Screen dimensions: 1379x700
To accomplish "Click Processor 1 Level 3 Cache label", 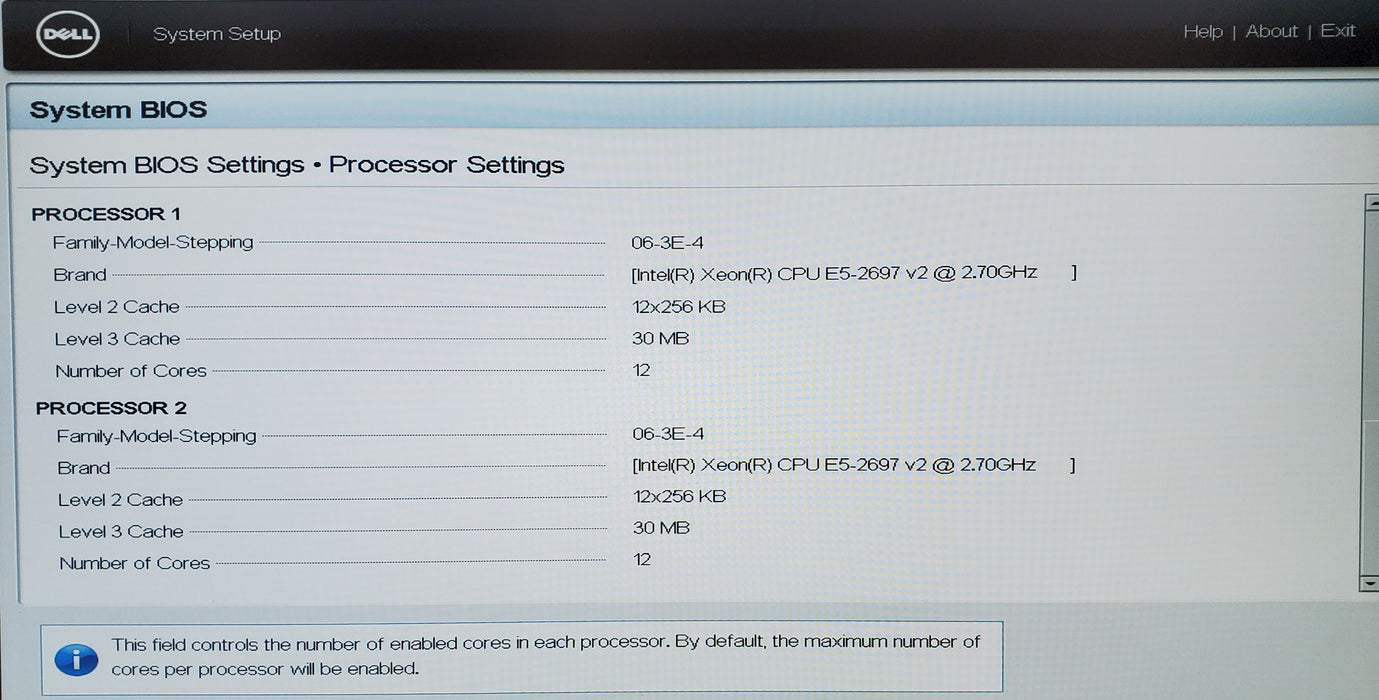I will 117,339.
